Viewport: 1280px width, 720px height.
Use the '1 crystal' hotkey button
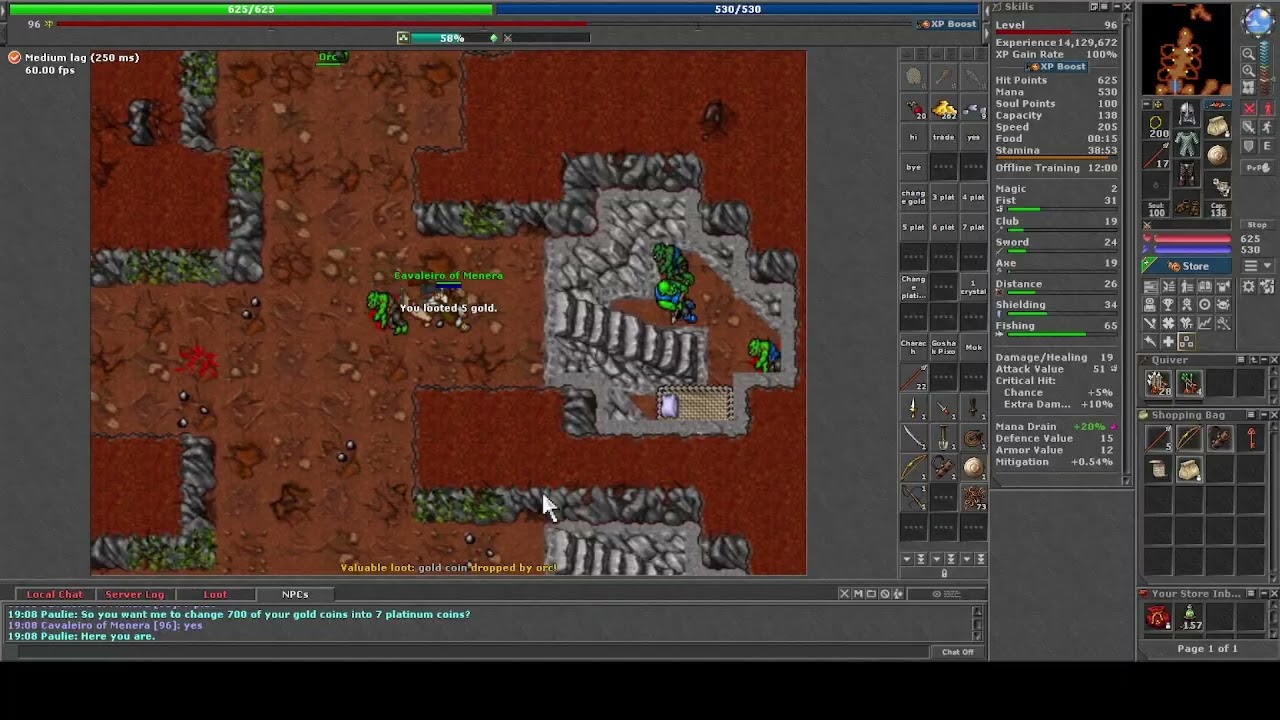[974, 288]
